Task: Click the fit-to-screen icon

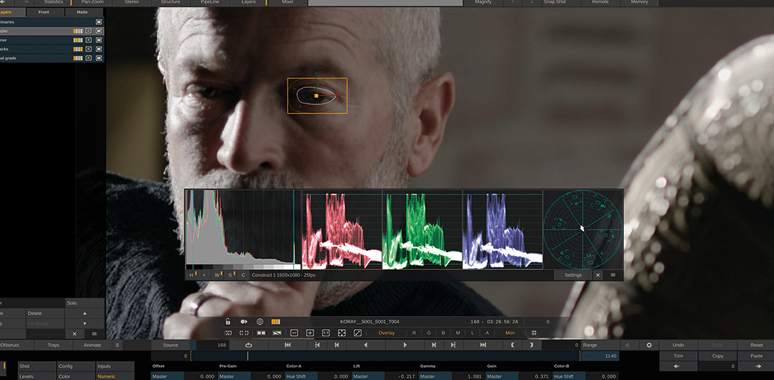Action: (x=342, y=333)
